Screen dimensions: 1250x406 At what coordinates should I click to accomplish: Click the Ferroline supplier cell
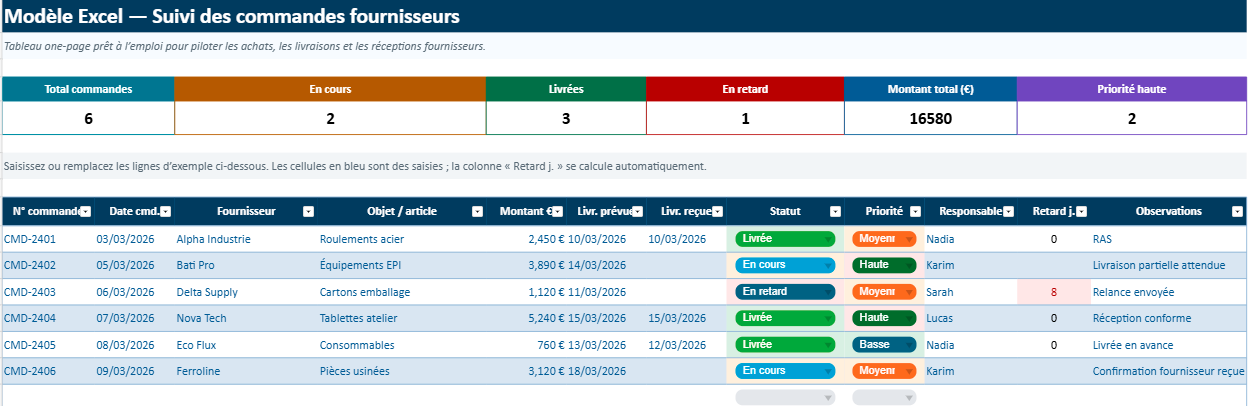coord(198,371)
